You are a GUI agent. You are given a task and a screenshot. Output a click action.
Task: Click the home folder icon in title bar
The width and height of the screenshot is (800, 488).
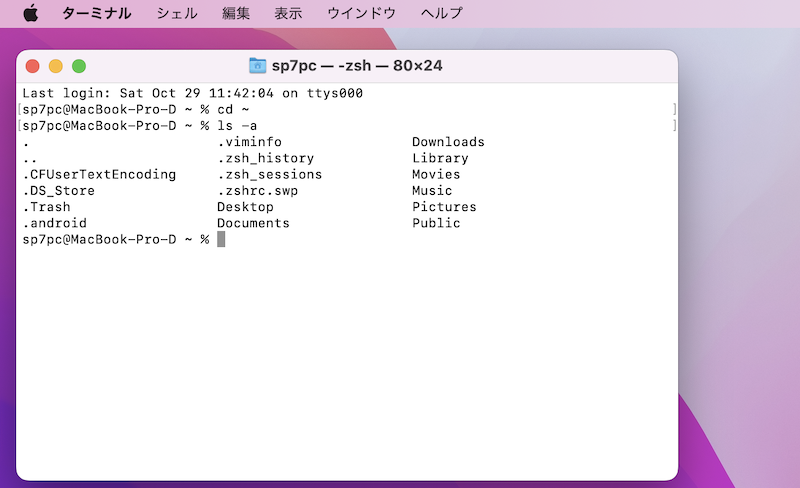tap(258, 66)
